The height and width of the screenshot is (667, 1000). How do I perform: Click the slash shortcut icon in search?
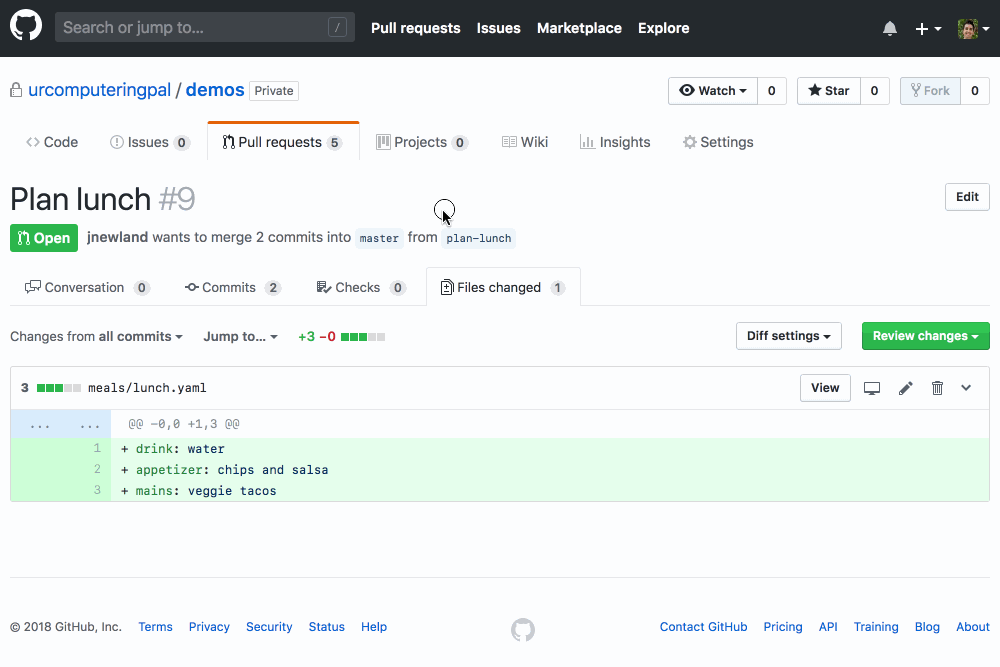pyautogui.click(x=337, y=28)
